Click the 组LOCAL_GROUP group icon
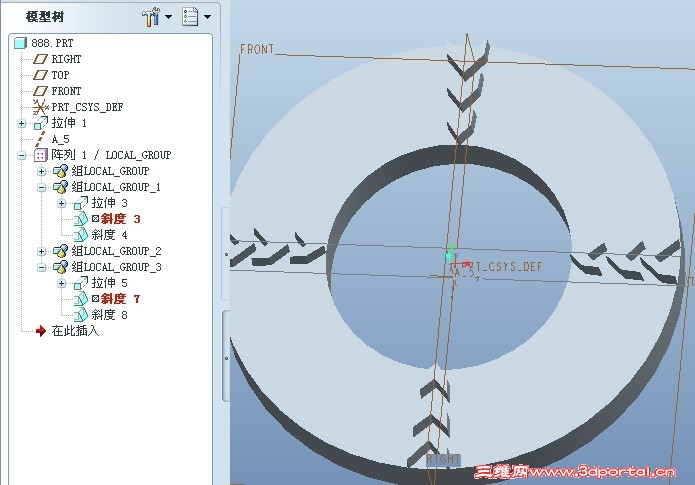Viewport: 695px width, 485px height. pos(60,171)
